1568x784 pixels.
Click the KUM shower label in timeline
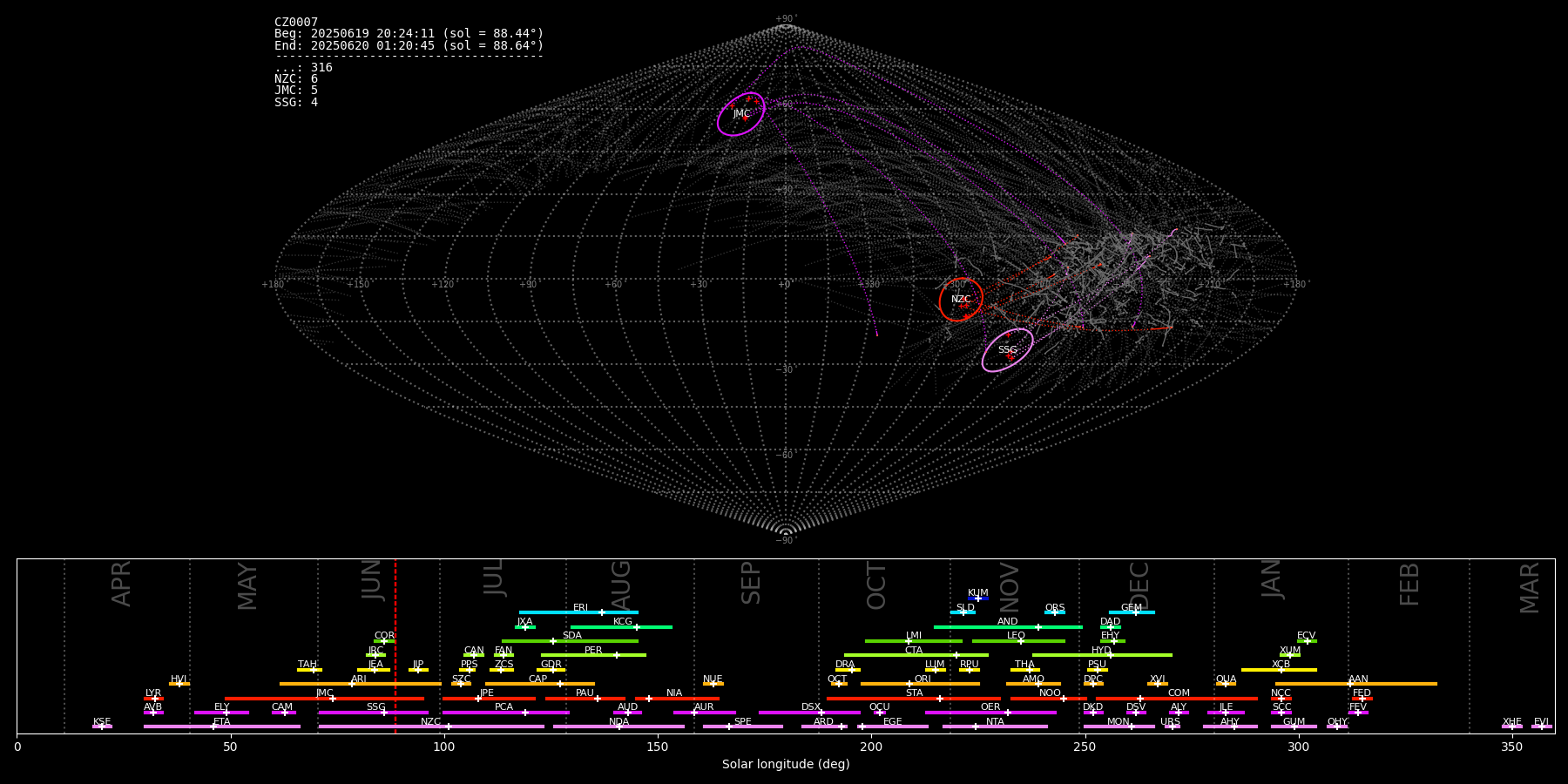click(978, 593)
